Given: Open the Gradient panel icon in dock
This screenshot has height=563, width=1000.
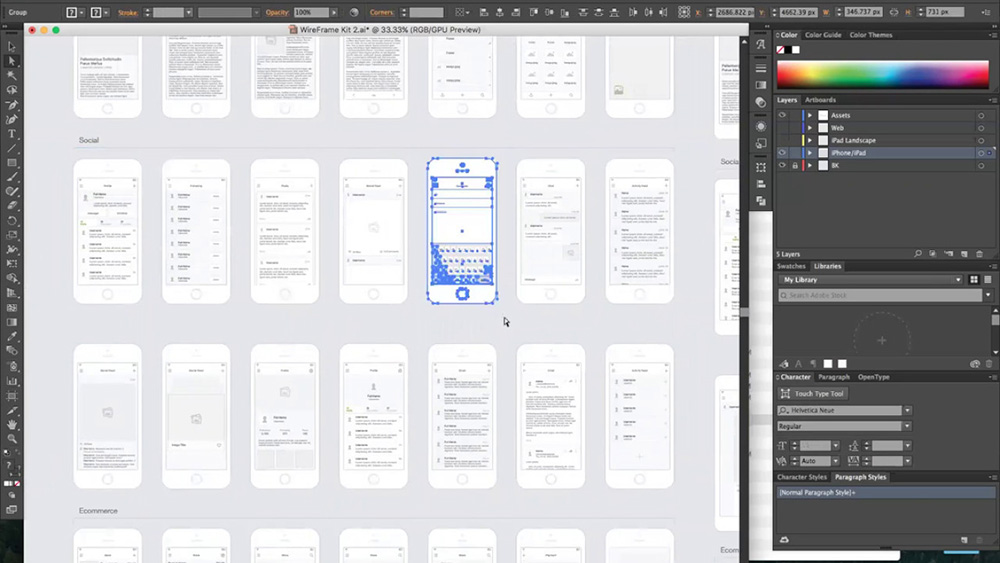Looking at the screenshot, I should [x=761, y=85].
